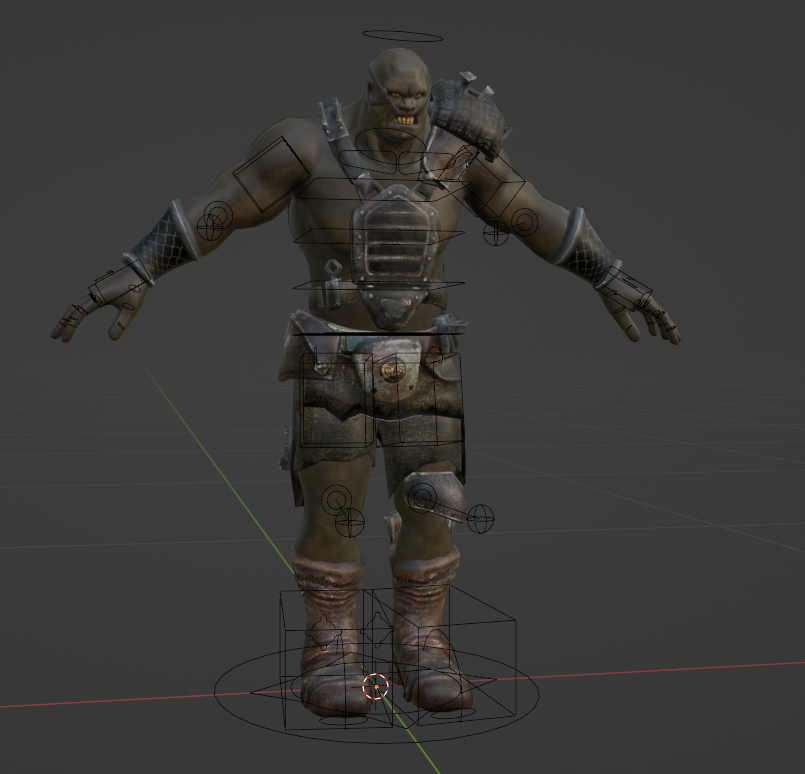Click the character's face
The height and width of the screenshot is (774, 805).
[405, 105]
